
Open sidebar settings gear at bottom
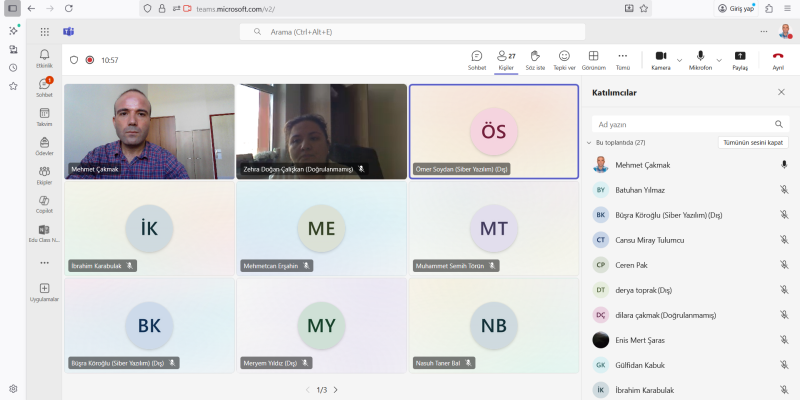pyautogui.click(x=13, y=389)
